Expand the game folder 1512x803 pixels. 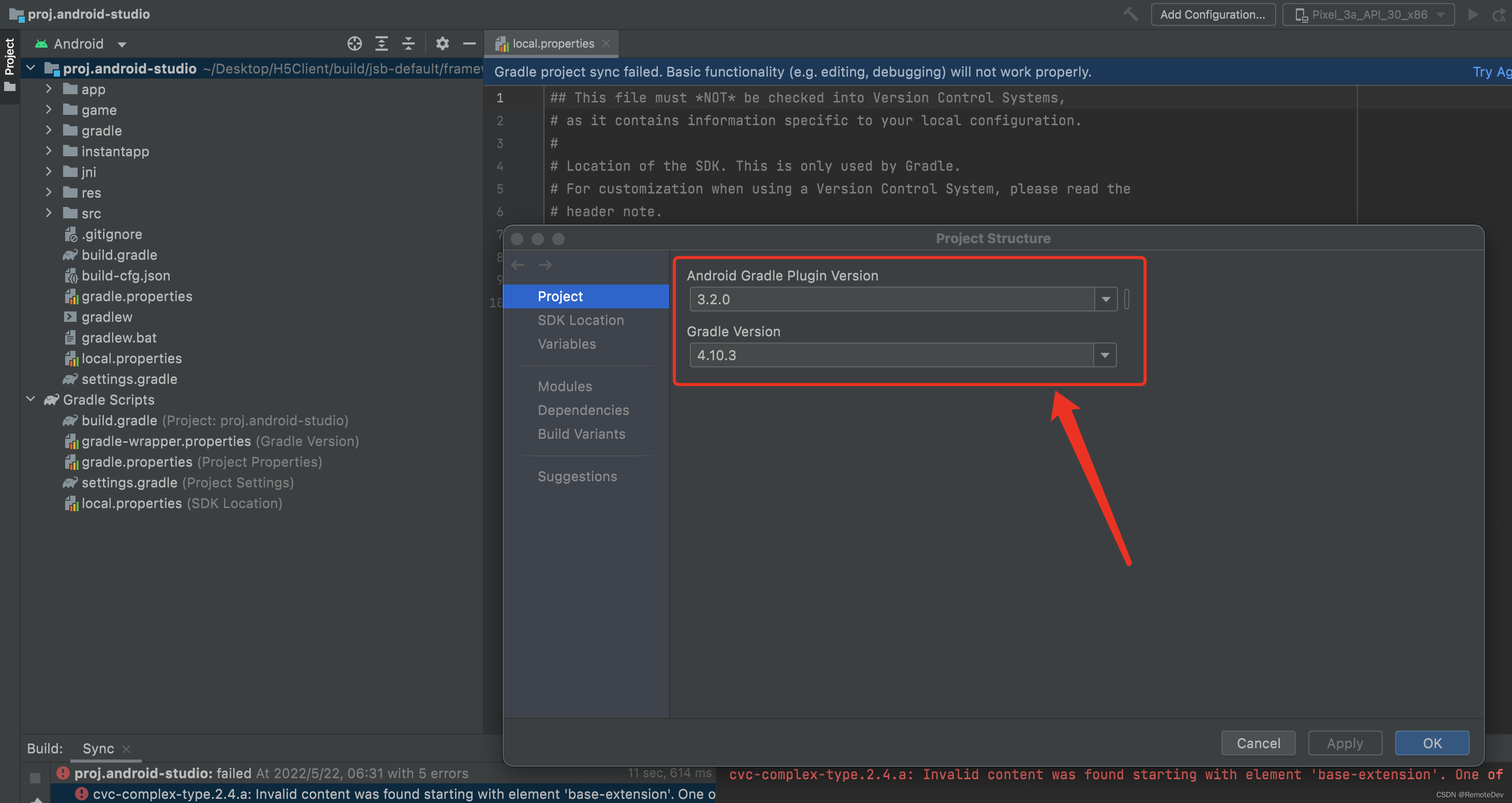coord(49,109)
